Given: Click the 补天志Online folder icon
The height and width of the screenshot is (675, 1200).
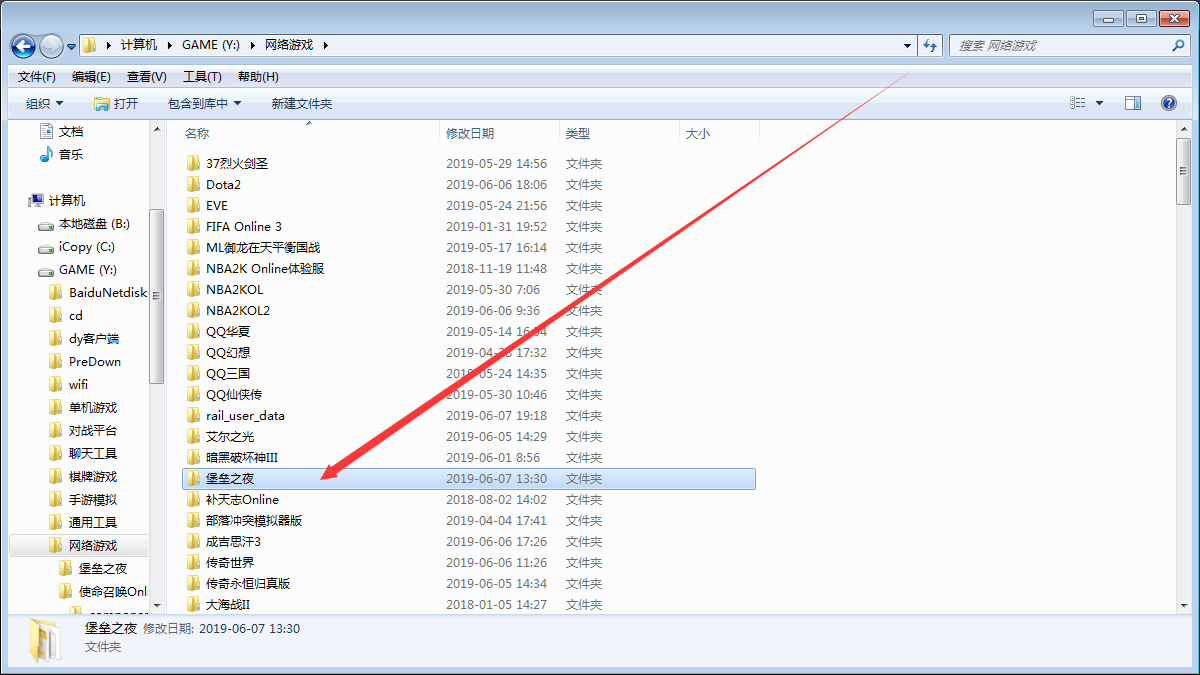Looking at the screenshot, I should [194, 499].
